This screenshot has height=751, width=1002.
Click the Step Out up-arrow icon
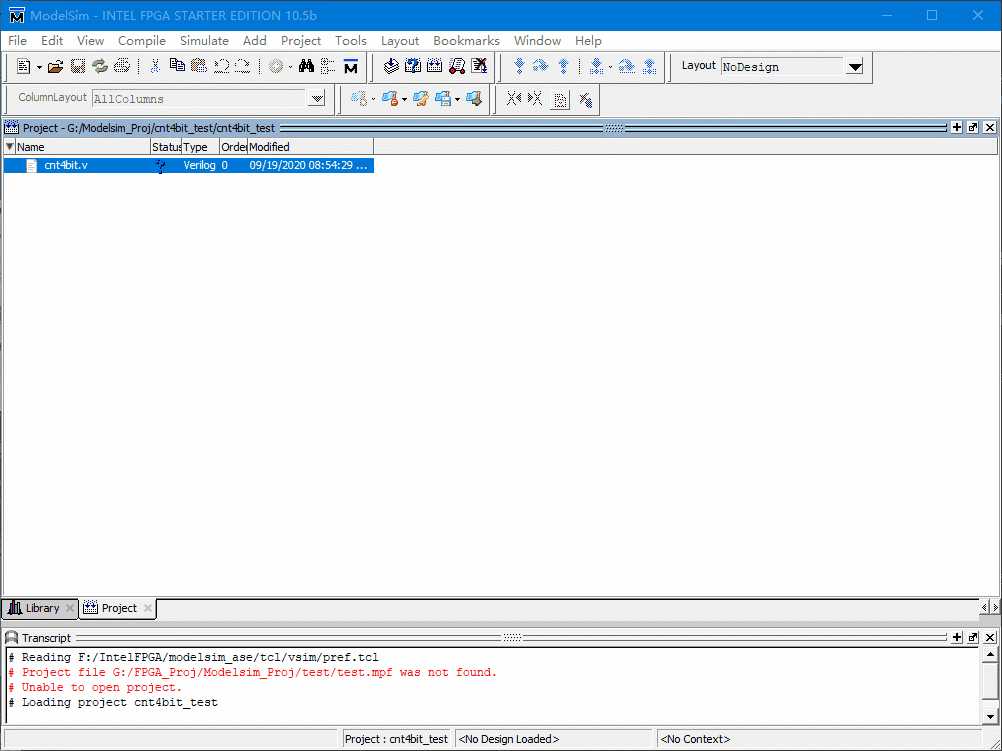pos(563,66)
